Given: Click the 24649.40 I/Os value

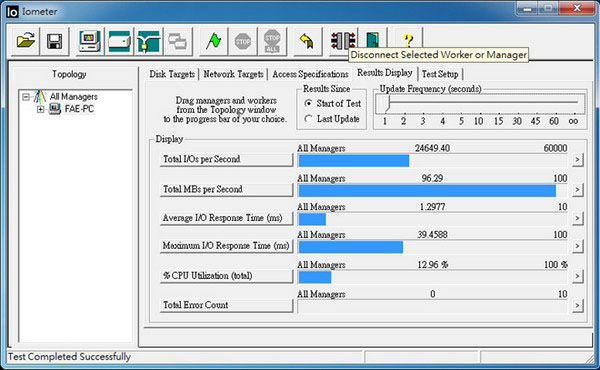Looking at the screenshot, I should [432, 148].
